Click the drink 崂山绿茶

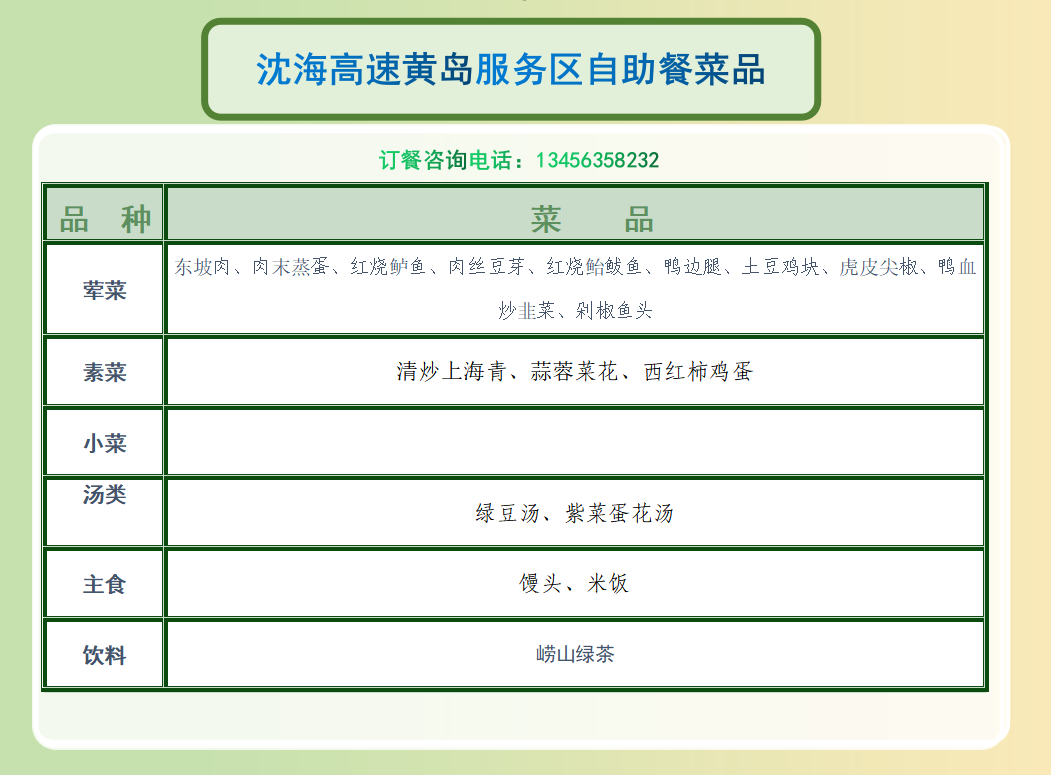pos(575,654)
